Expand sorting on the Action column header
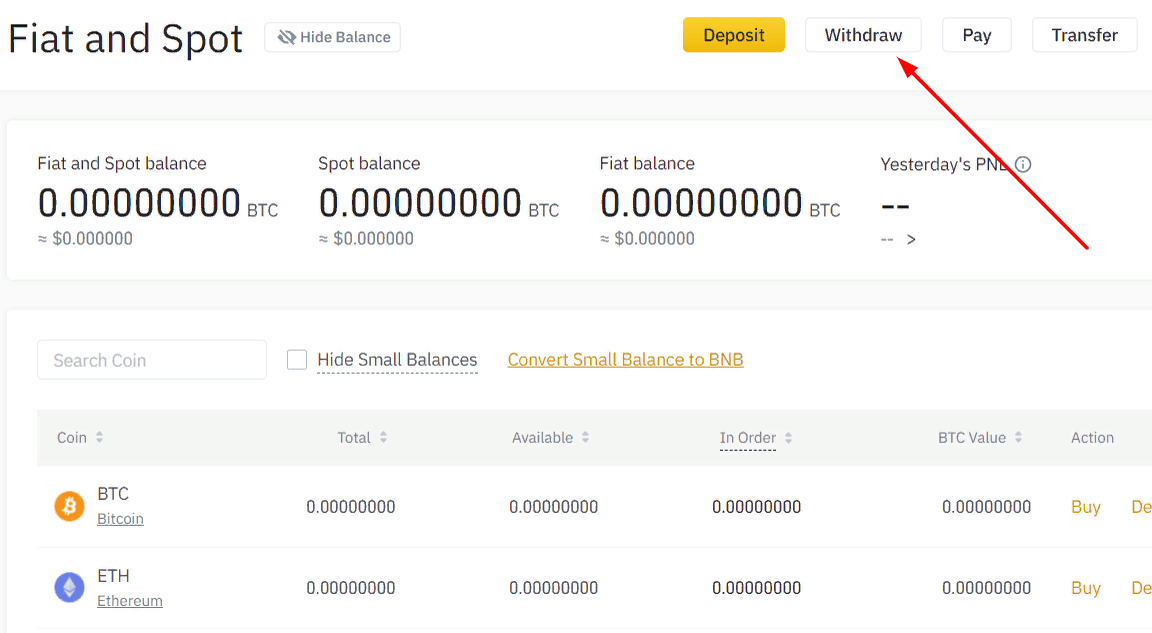This screenshot has width=1152, height=633. tap(1092, 437)
